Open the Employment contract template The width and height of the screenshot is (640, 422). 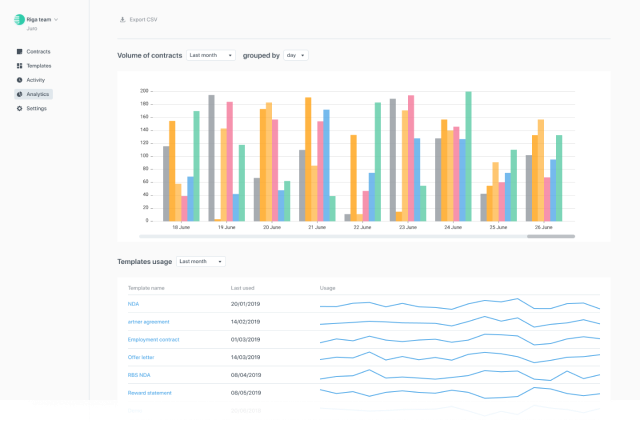click(151, 339)
